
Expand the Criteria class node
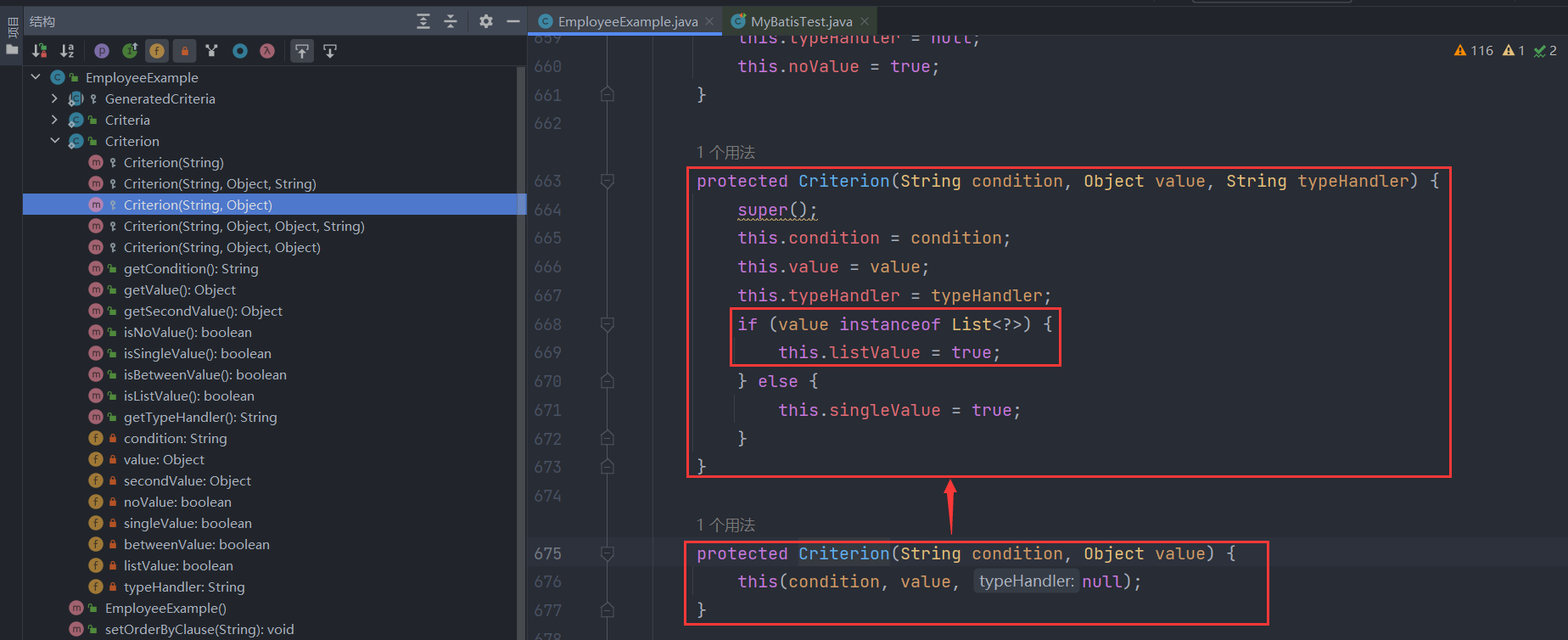[x=55, y=120]
